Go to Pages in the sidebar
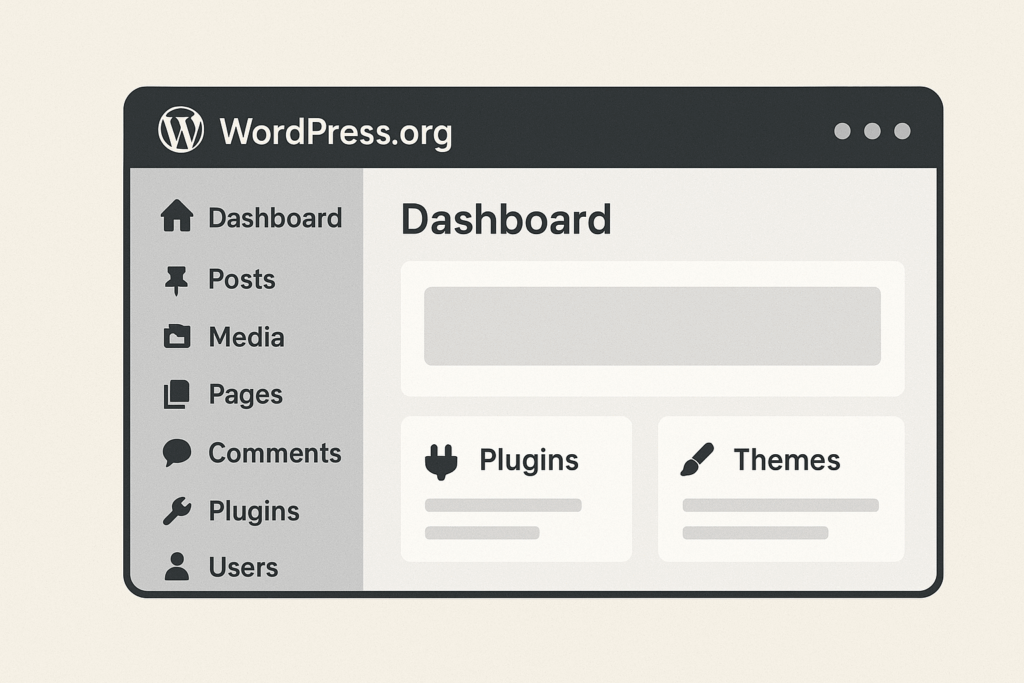1024x683 pixels. click(x=245, y=396)
